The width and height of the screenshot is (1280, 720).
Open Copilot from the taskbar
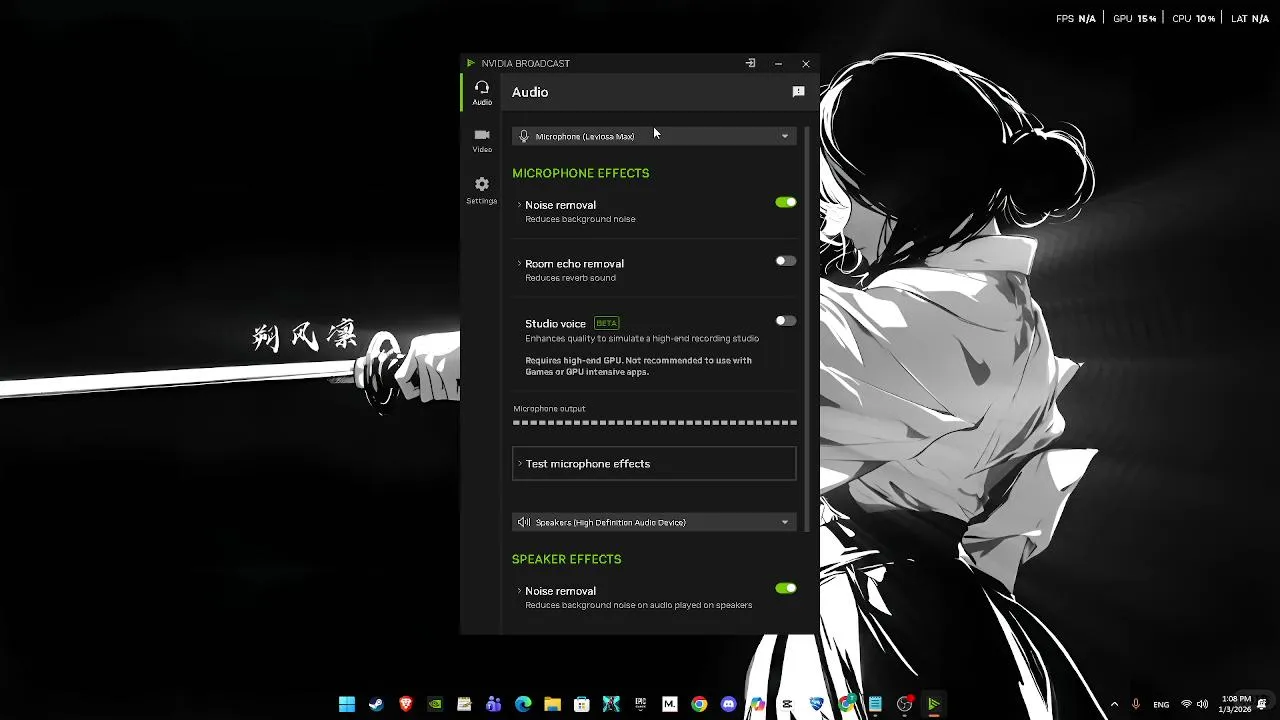point(757,704)
